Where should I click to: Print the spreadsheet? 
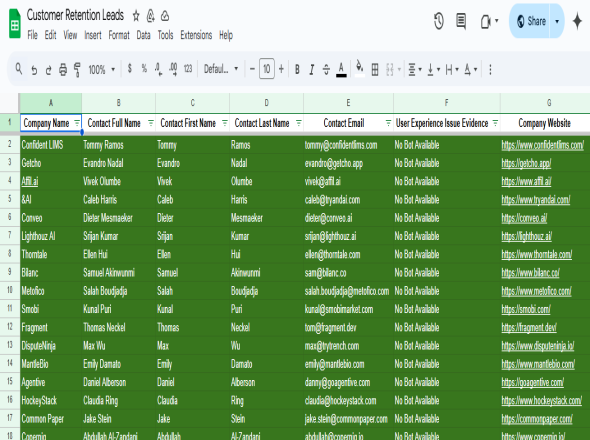coord(63,70)
